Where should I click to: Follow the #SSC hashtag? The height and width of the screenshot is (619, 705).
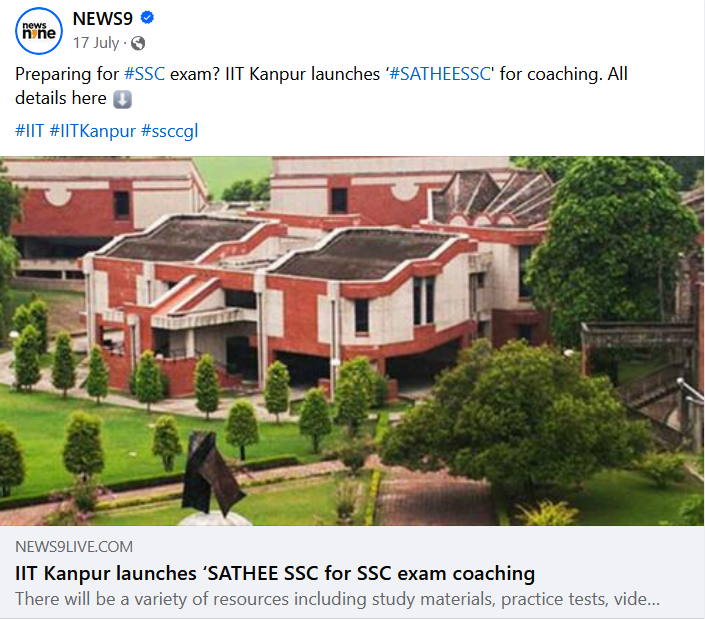coord(145,74)
